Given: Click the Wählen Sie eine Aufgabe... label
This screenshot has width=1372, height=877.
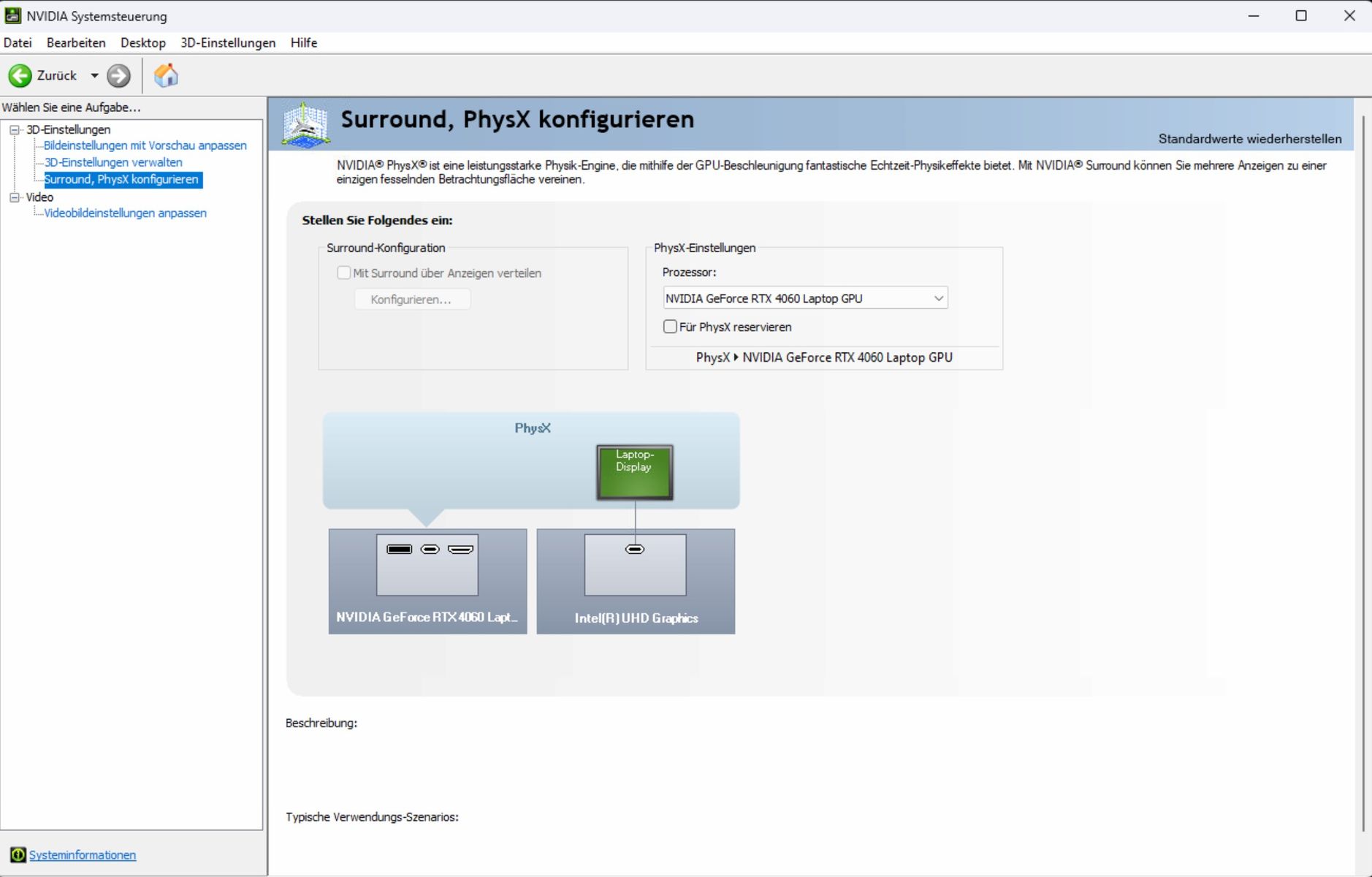Looking at the screenshot, I should pos(72,107).
